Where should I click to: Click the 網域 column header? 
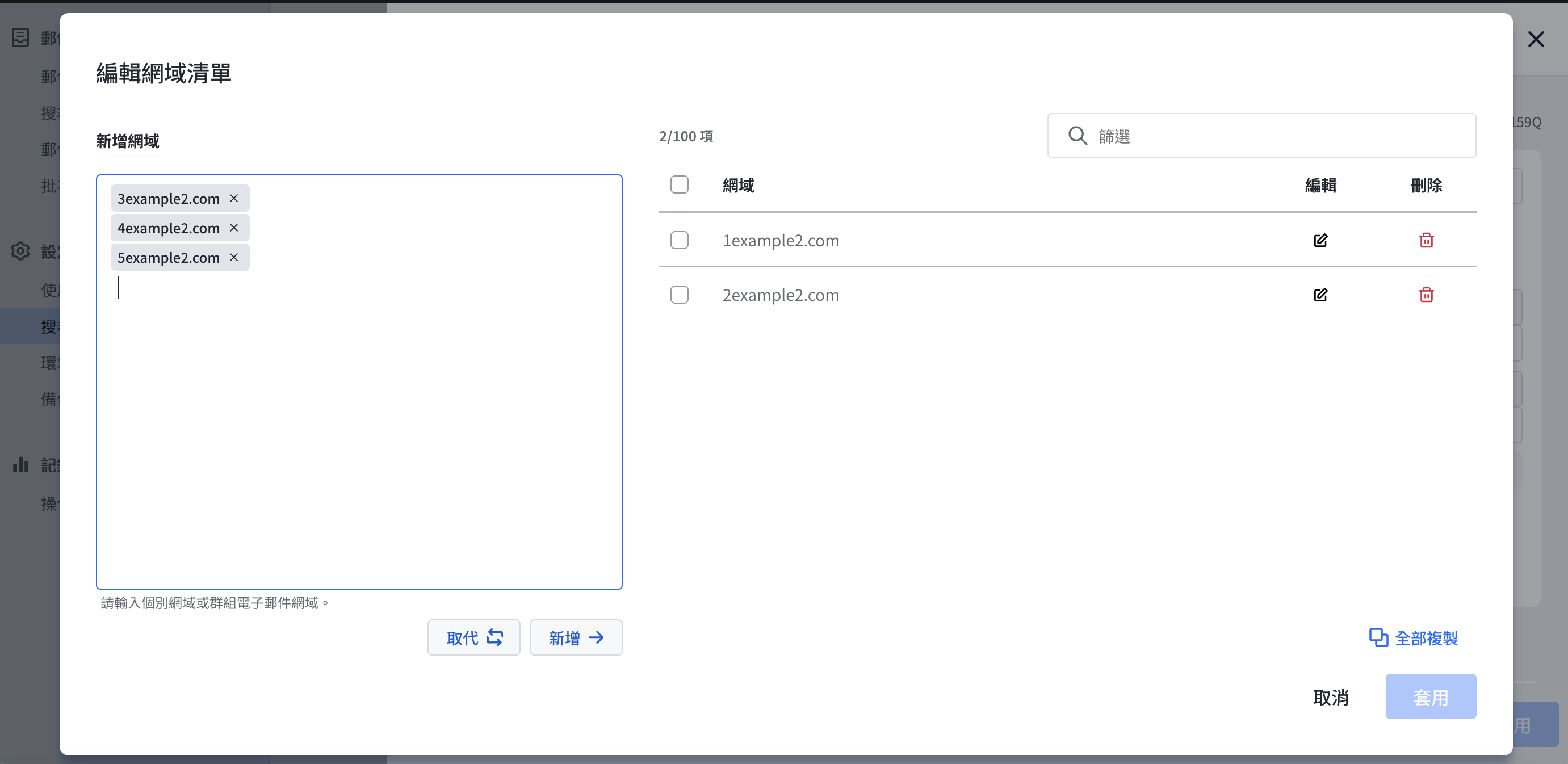click(738, 186)
